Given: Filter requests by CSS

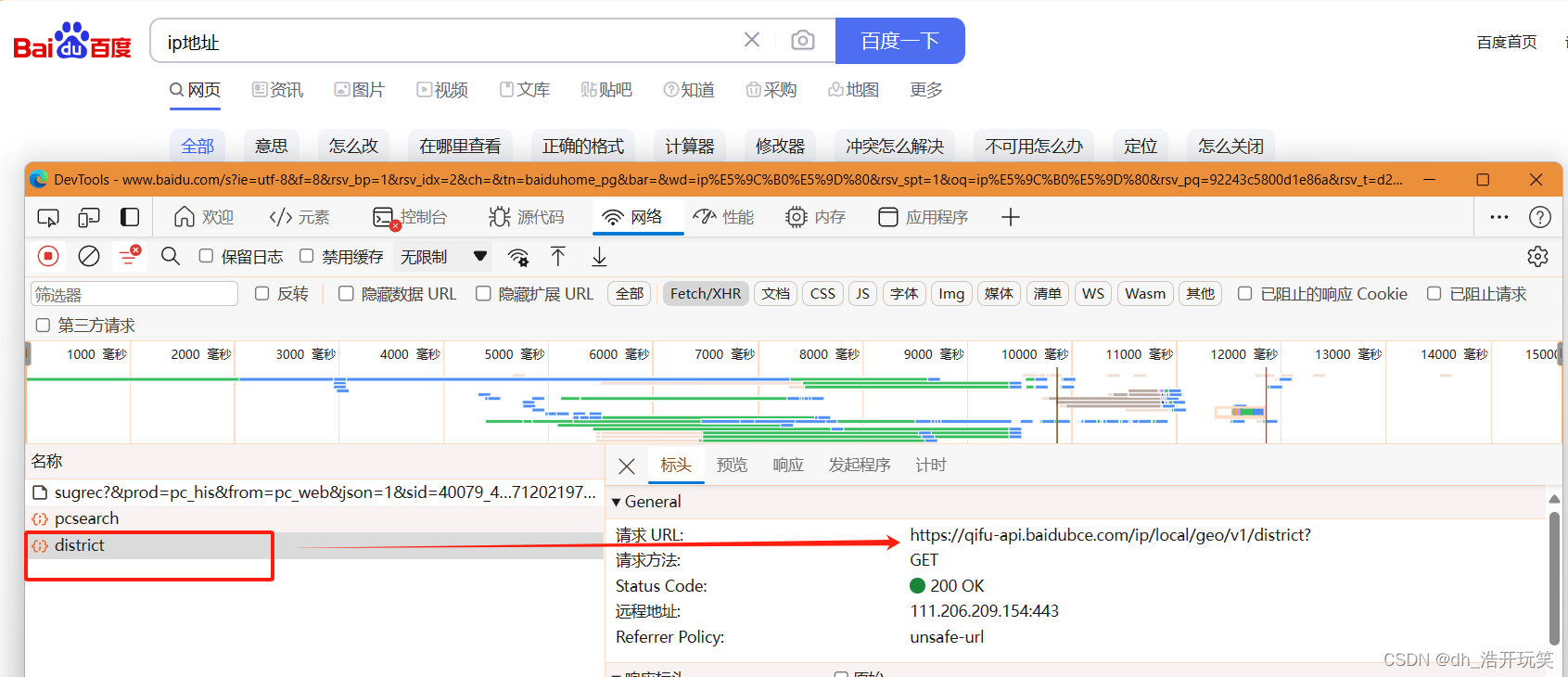Looking at the screenshot, I should [x=822, y=294].
